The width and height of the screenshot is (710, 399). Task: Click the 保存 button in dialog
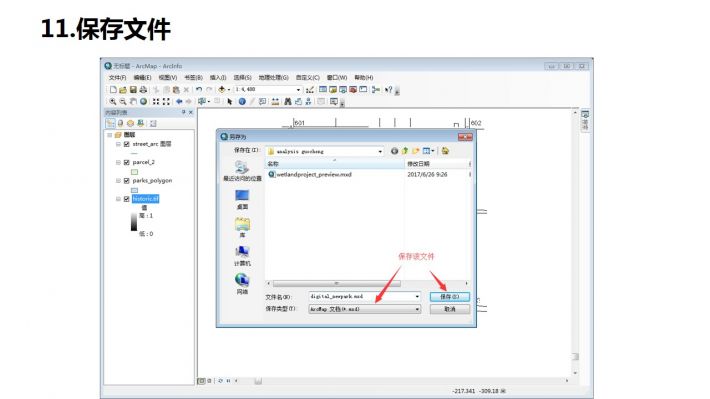click(x=449, y=297)
